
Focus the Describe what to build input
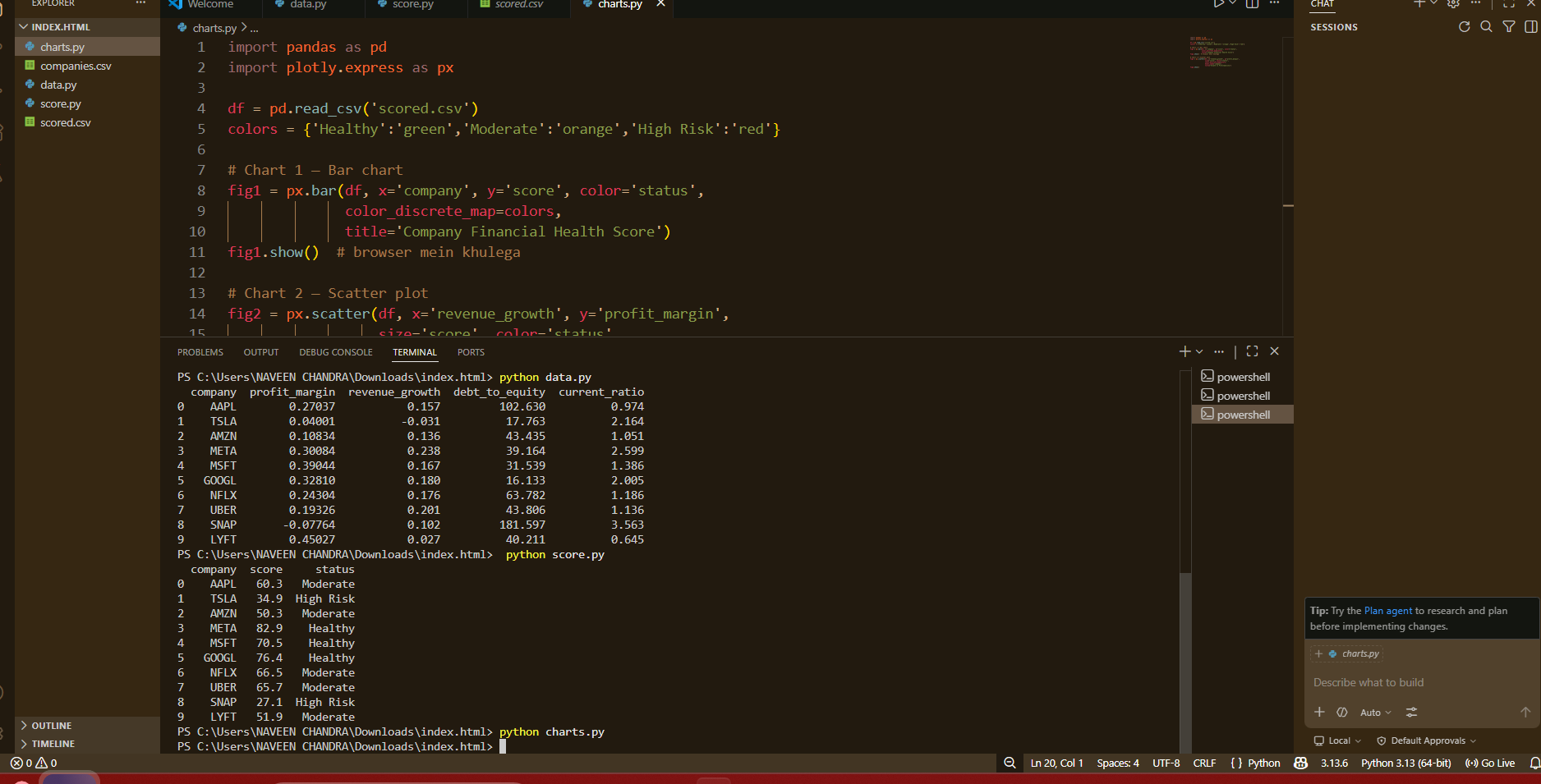pos(1421,682)
